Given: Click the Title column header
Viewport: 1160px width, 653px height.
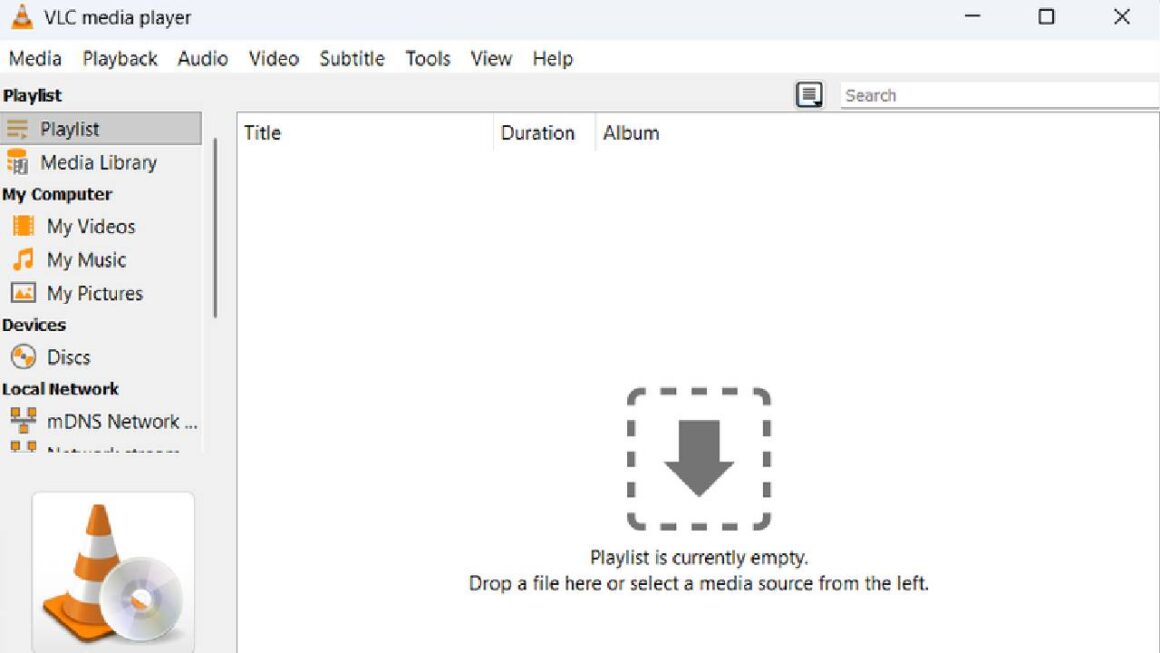Looking at the screenshot, I should pos(365,133).
